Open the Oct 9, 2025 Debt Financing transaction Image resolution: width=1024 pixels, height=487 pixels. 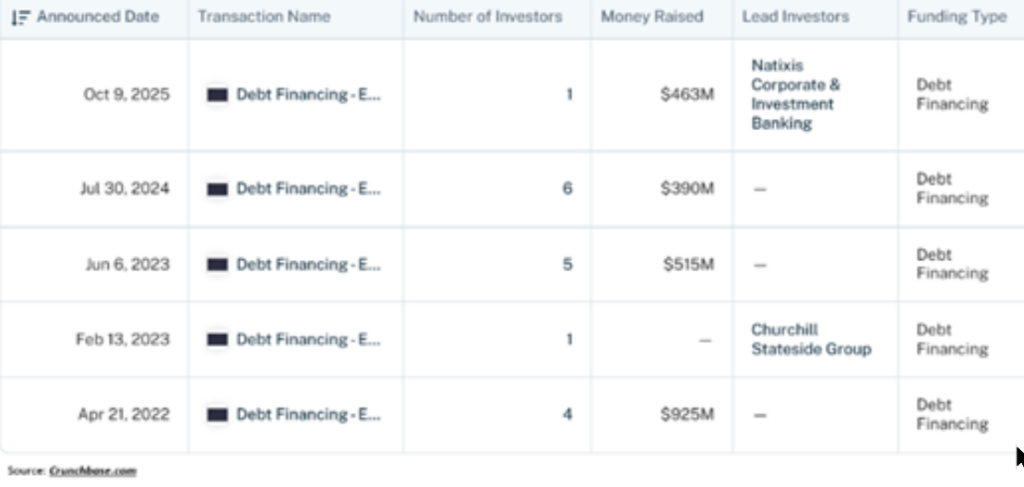(x=308, y=95)
